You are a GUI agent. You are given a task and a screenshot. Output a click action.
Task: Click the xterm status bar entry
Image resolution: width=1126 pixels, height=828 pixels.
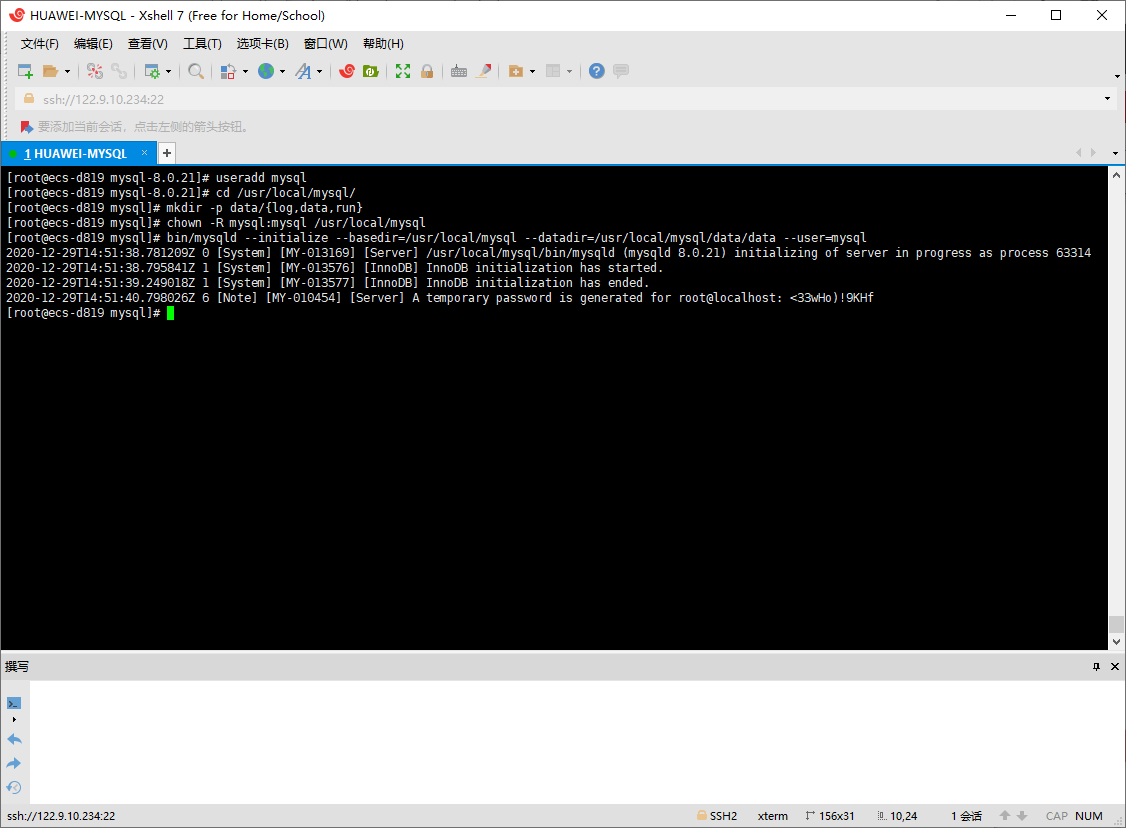773,816
